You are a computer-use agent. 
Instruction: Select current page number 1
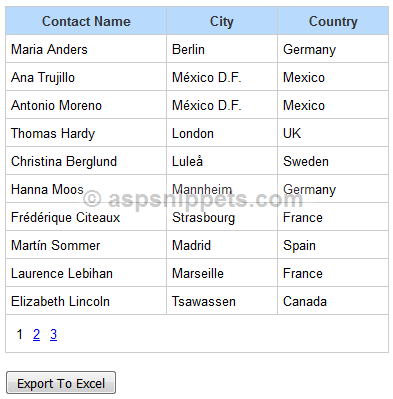pyautogui.click(x=19, y=334)
